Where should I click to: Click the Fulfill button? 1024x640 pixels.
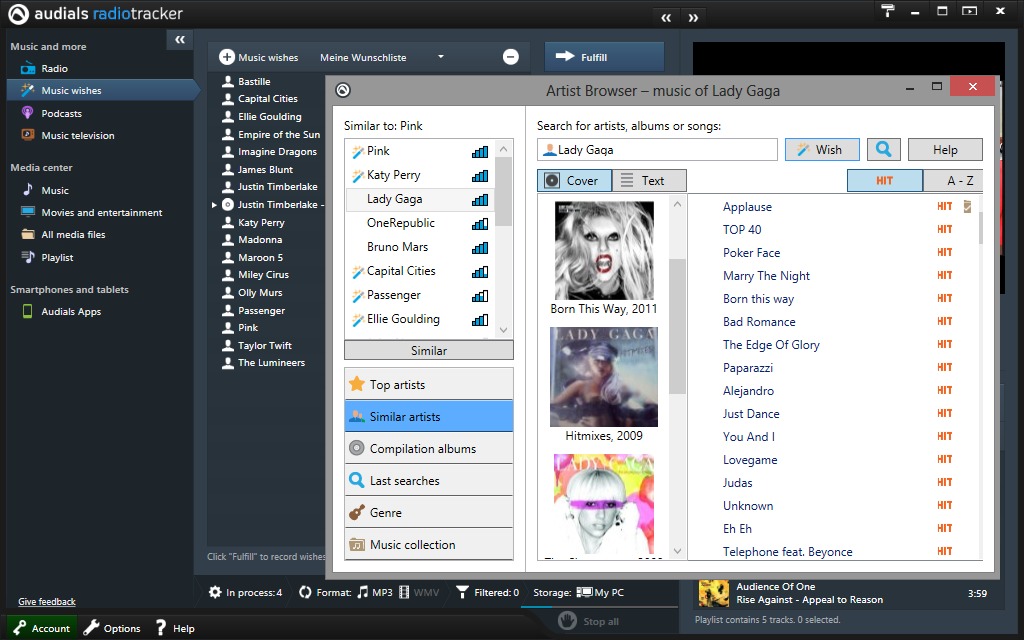[604, 57]
